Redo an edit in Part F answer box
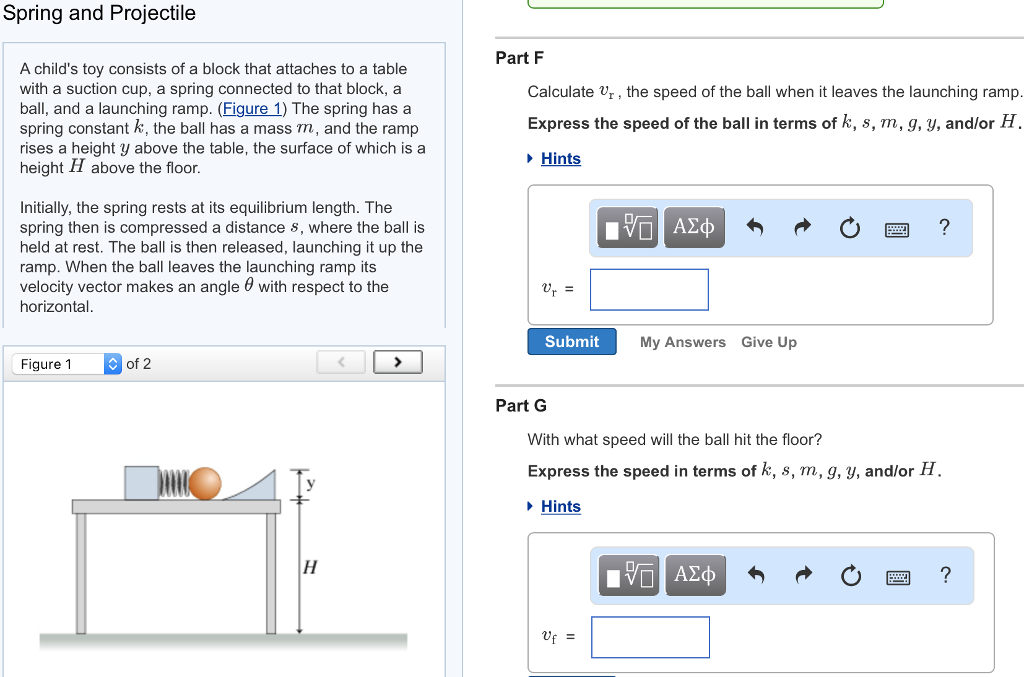The width and height of the screenshot is (1024, 677). click(802, 227)
